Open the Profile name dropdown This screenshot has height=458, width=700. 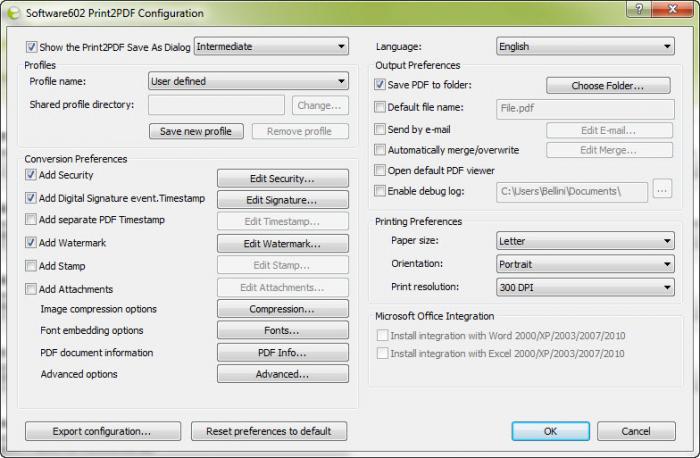248,81
